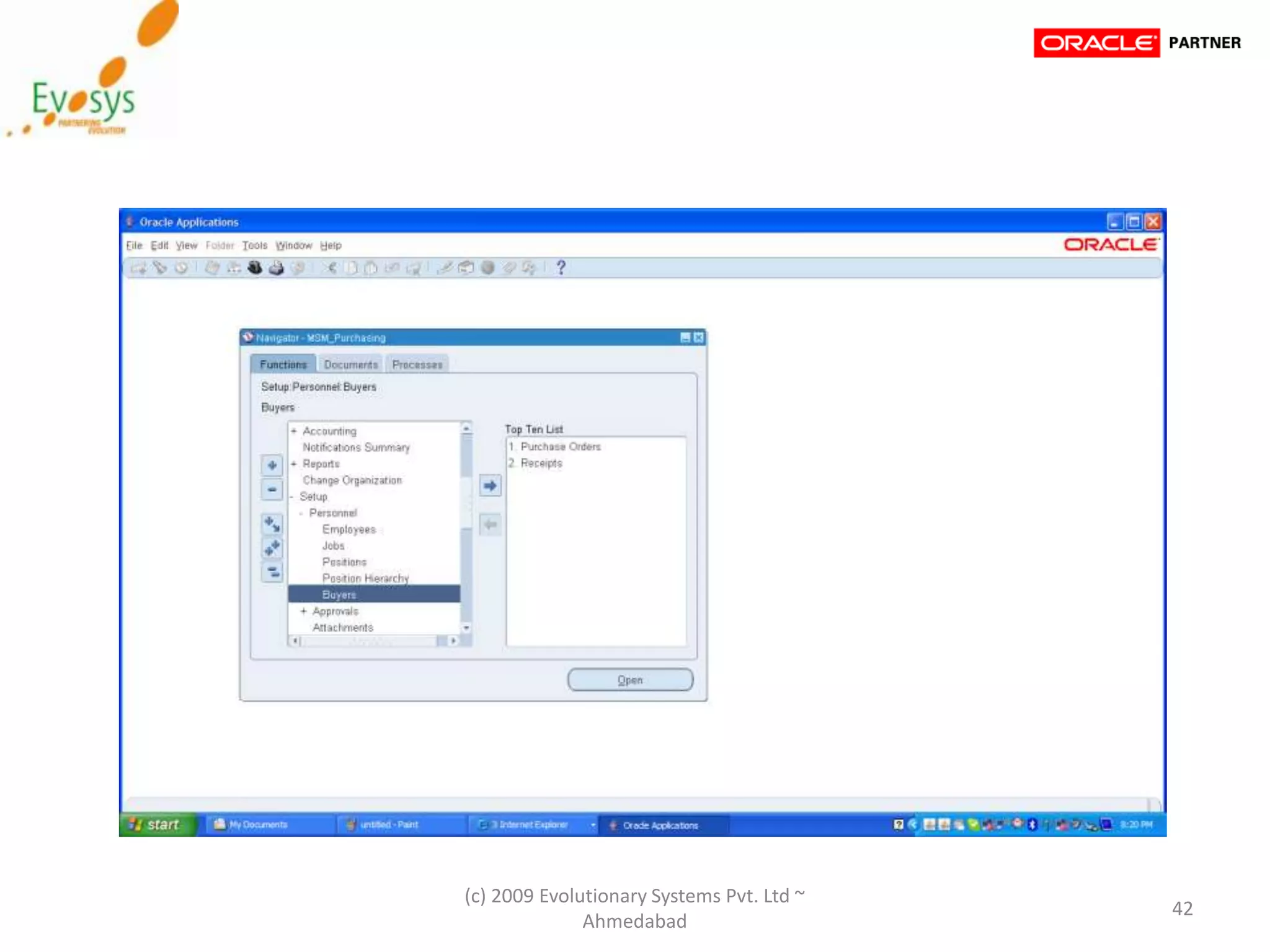The height and width of the screenshot is (952, 1270).
Task: Click the Next Step toolbar icon
Action: [233, 268]
